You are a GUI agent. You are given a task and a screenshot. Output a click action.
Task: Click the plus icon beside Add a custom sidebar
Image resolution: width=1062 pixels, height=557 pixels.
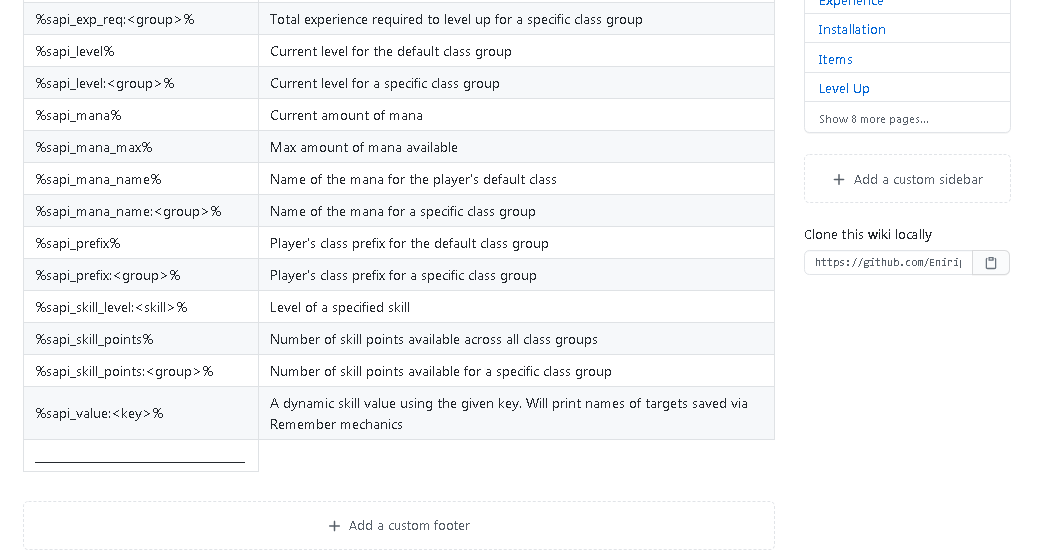(x=839, y=180)
